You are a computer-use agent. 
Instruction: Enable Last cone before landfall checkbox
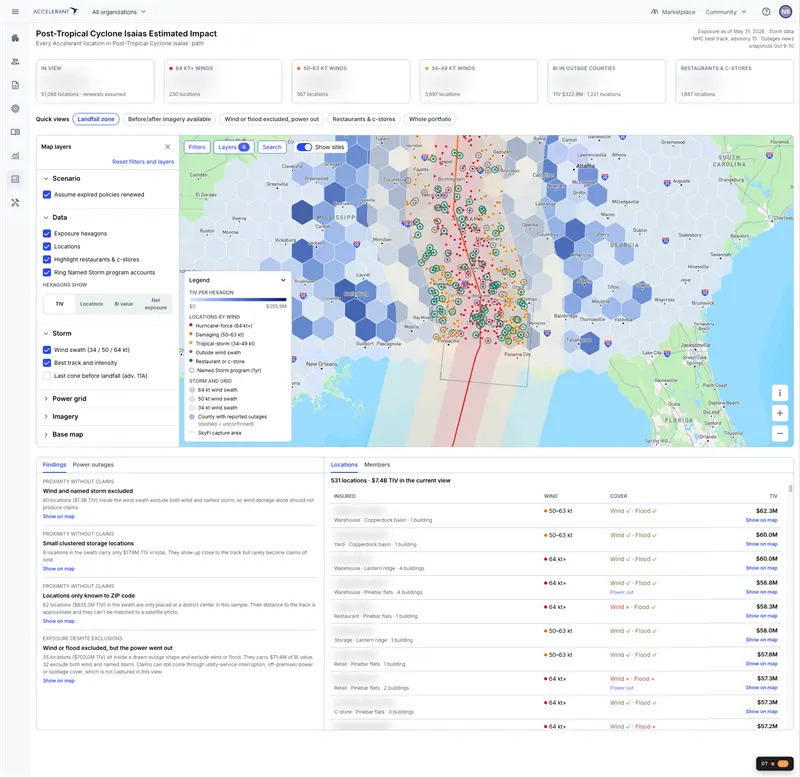click(x=47, y=376)
